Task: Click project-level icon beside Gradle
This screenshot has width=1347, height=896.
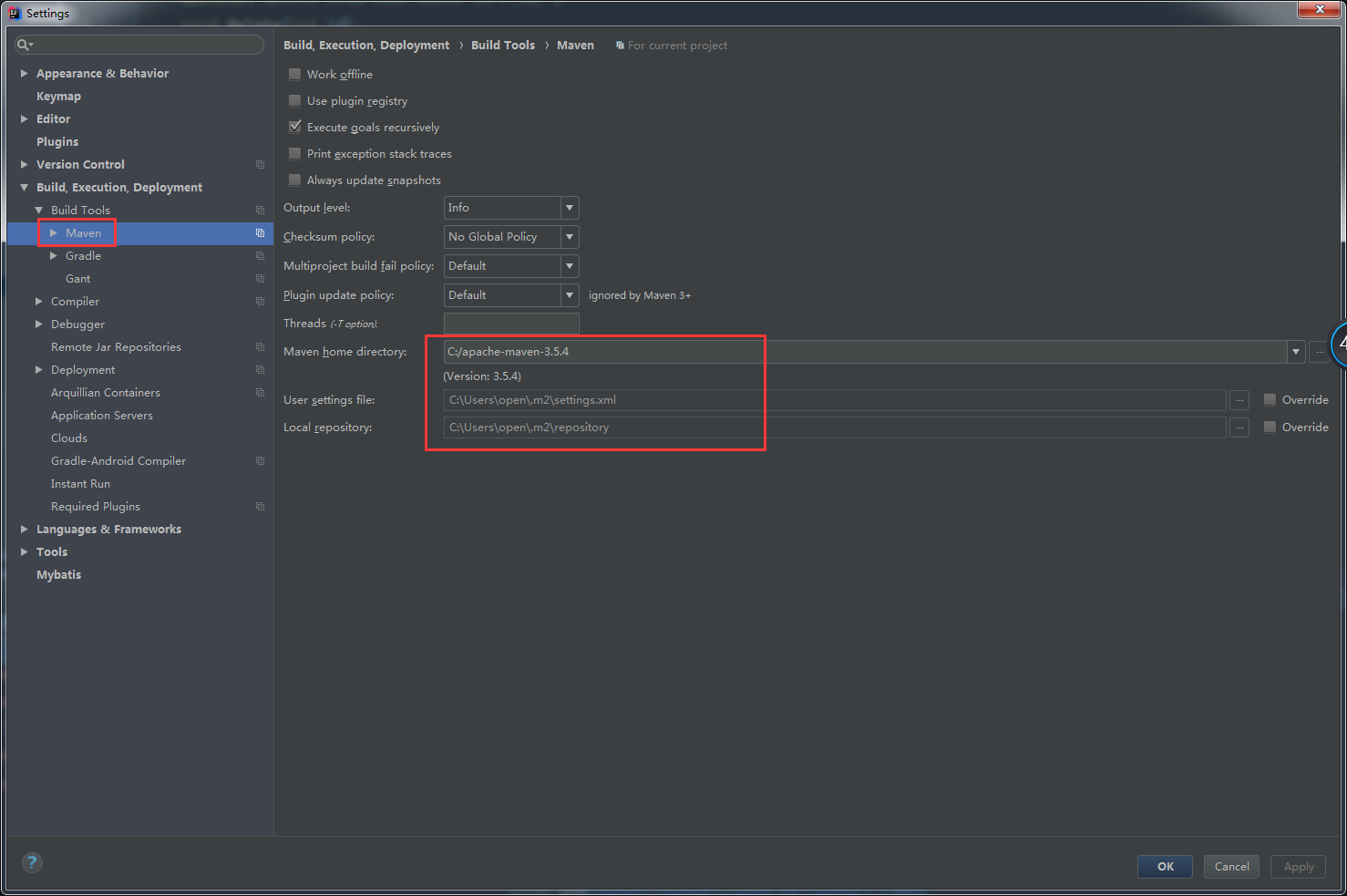Action: coord(260,256)
